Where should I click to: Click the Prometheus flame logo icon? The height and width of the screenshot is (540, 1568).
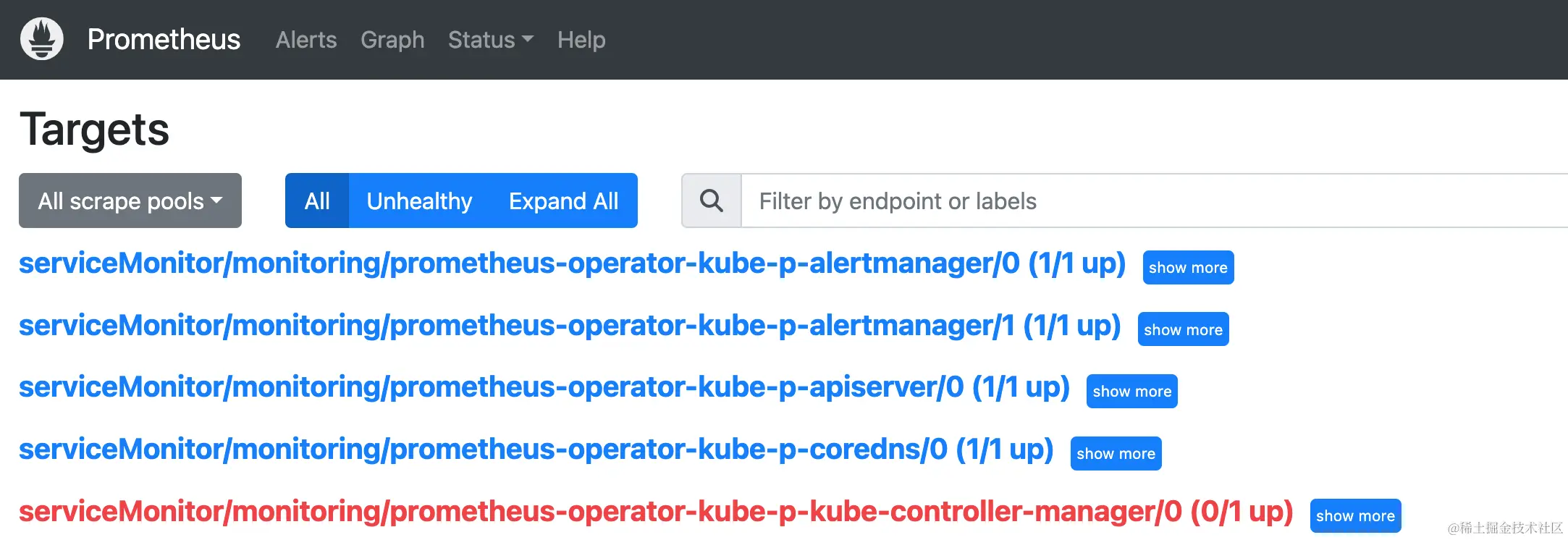tap(42, 39)
